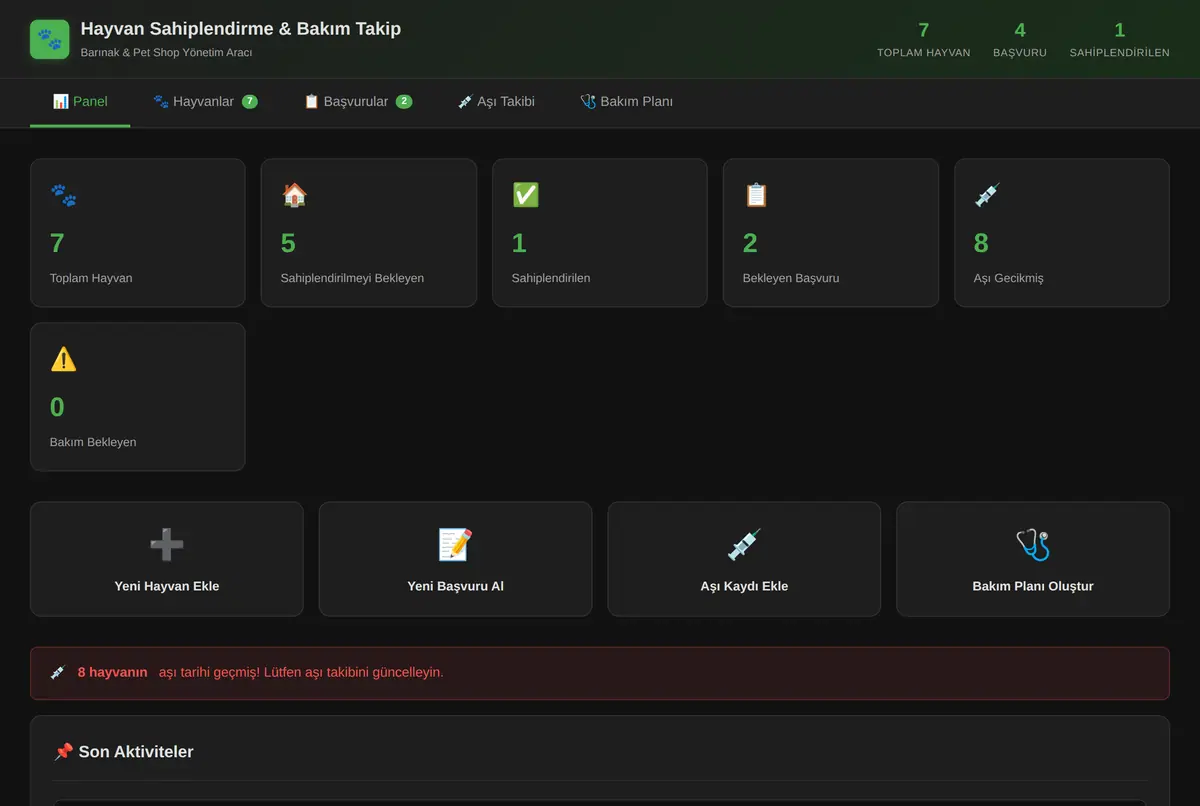Click the syringe icon in Aşı Gecikmiş card
Image resolution: width=1200 pixels, height=806 pixels.
[987, 195]
